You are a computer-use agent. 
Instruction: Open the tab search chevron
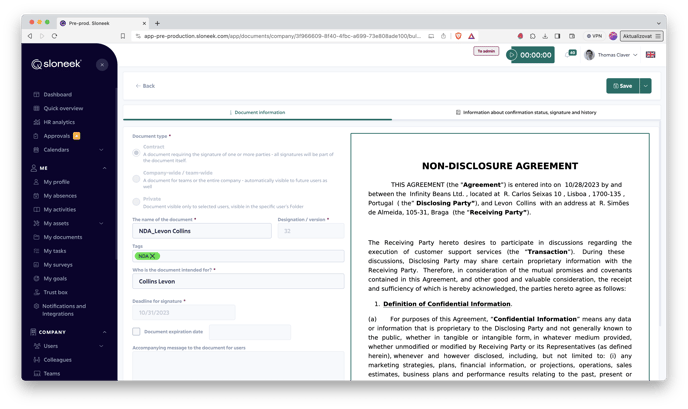(659, 23)
